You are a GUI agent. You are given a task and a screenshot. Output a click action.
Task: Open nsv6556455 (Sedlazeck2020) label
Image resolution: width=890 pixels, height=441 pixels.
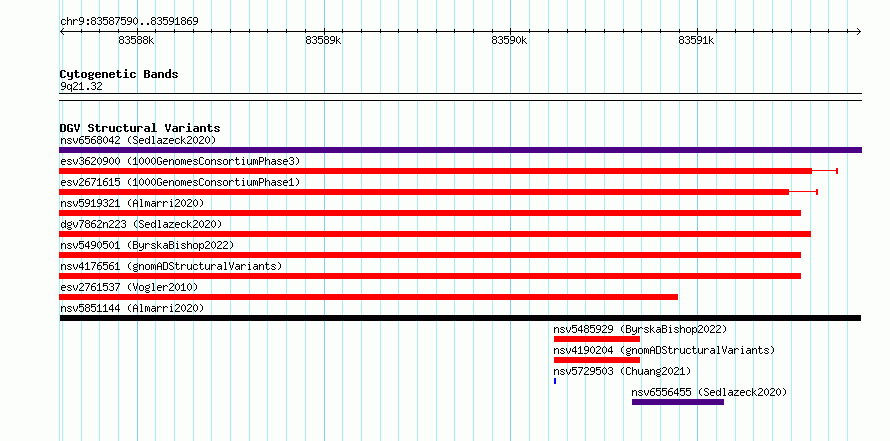(710, 392)
